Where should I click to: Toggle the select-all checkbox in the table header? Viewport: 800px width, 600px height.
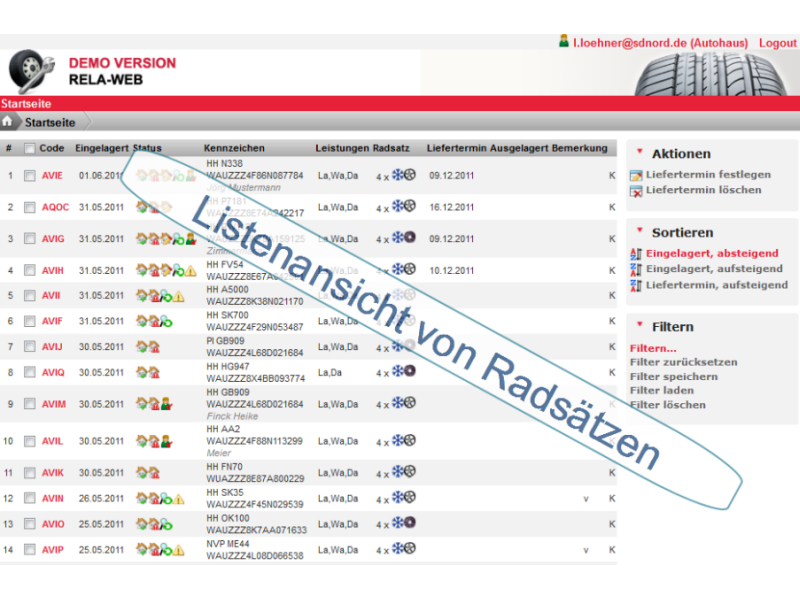click(29, 149)
